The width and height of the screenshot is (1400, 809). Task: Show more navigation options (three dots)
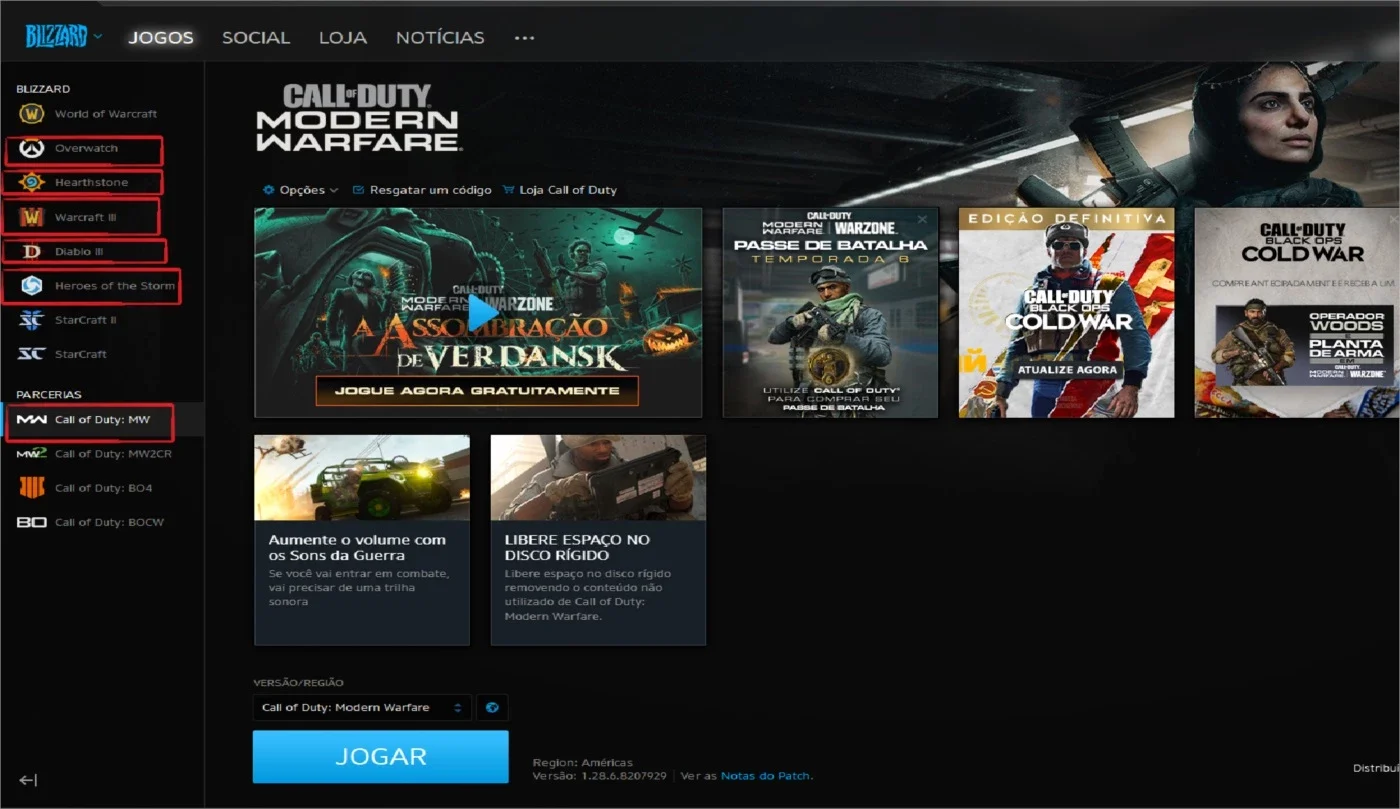point(524,38)
